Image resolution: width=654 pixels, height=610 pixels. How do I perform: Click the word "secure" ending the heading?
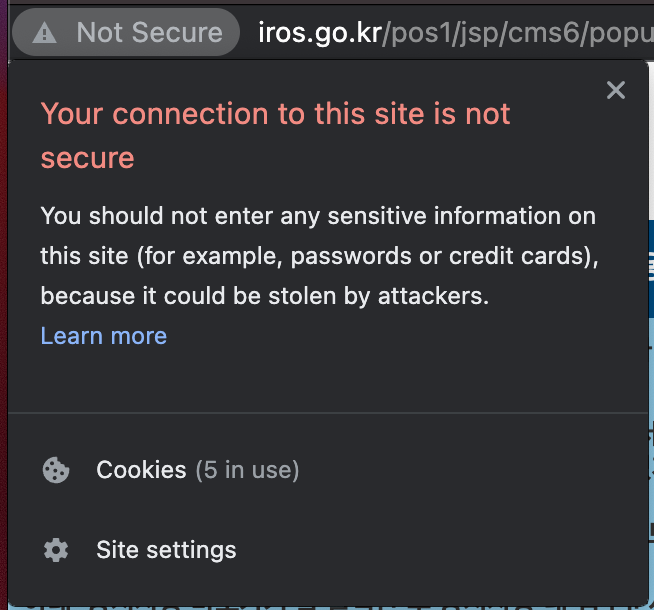pyautogui.click(x=87, y=158)
